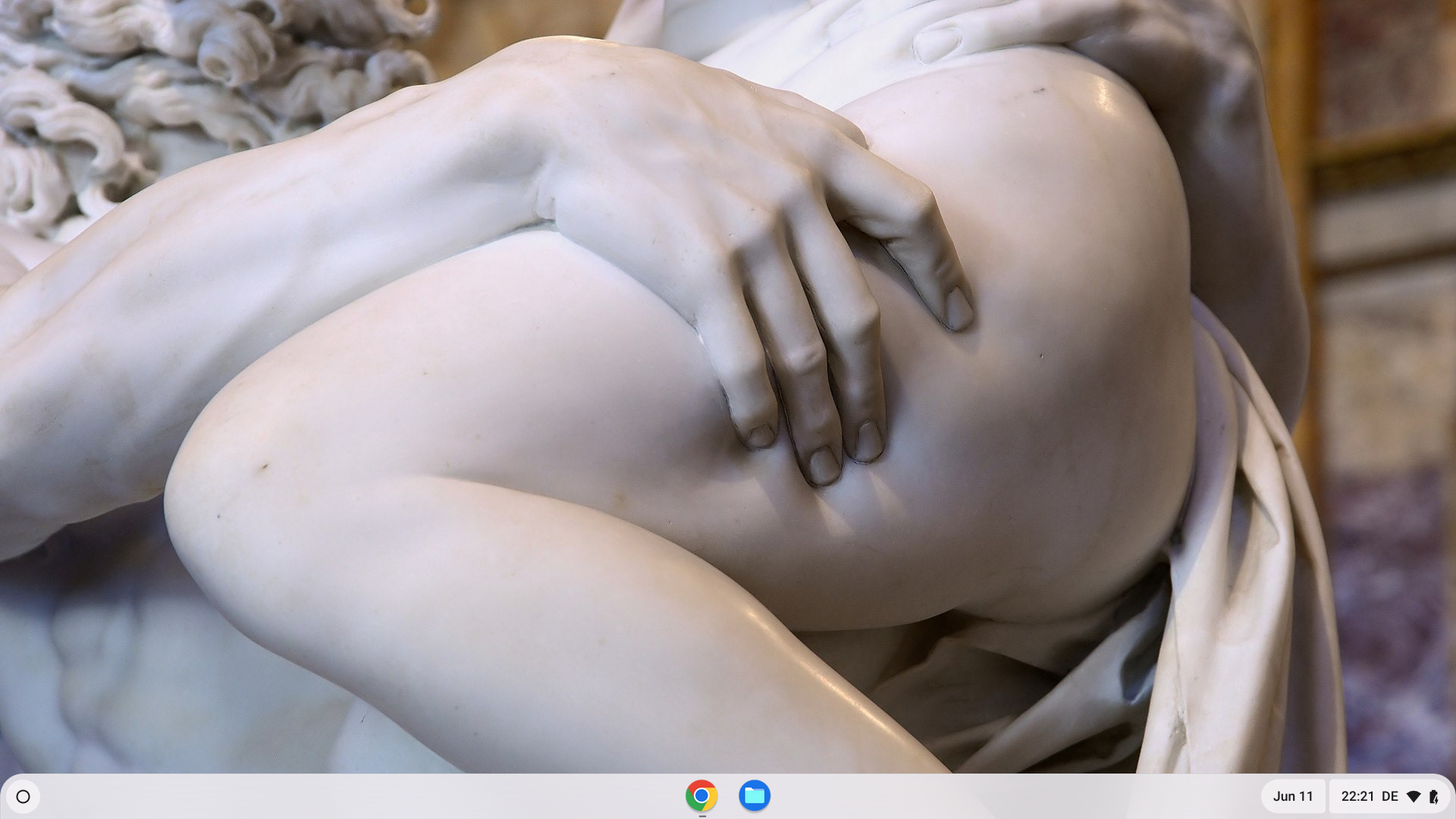Click the Wi-Fi status icon
Image resolution: width=1456 pixels, height=819 pixels.
[x=1414, y=796]
